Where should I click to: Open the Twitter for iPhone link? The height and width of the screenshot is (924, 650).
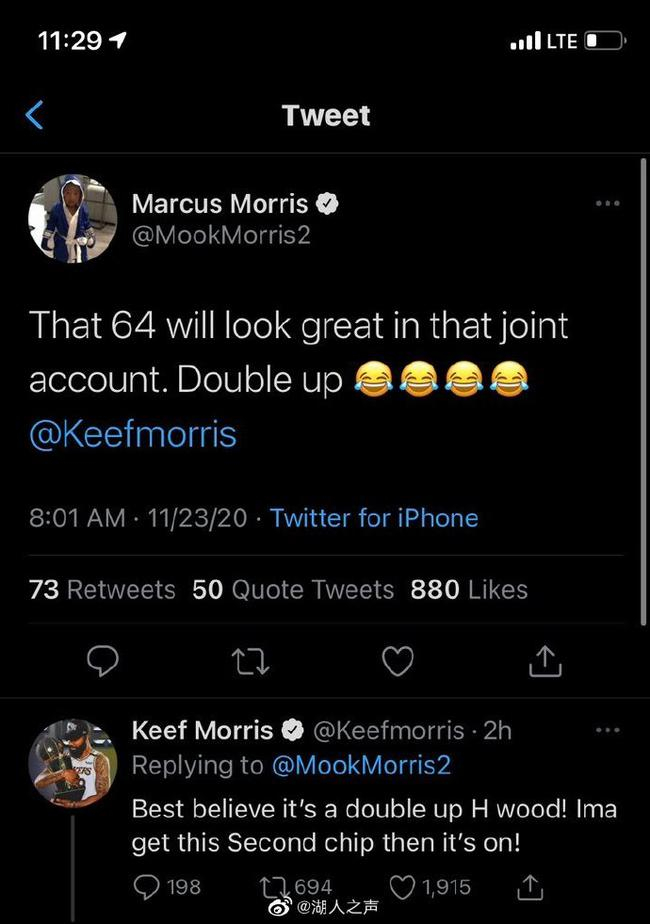[374, 518]
